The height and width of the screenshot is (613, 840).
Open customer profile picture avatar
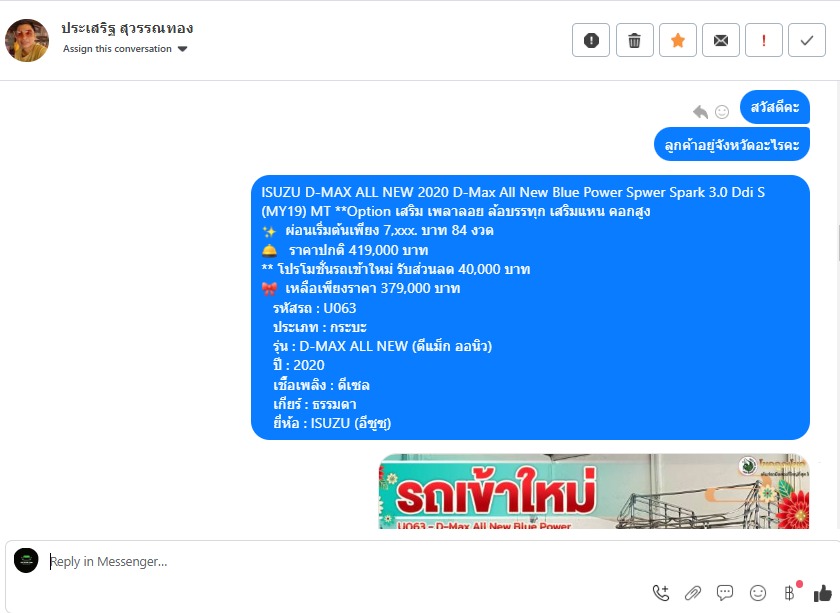27,40
